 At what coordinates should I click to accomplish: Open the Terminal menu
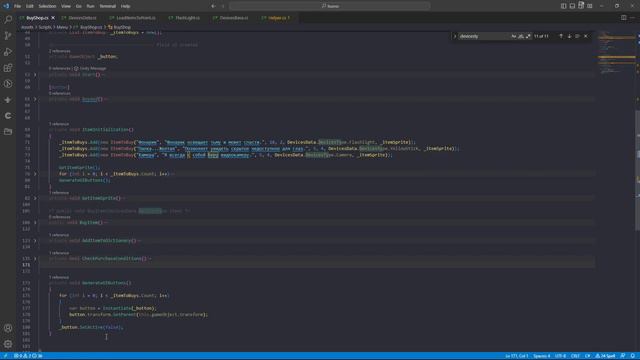pyautogui.click(x=108, y=6)
